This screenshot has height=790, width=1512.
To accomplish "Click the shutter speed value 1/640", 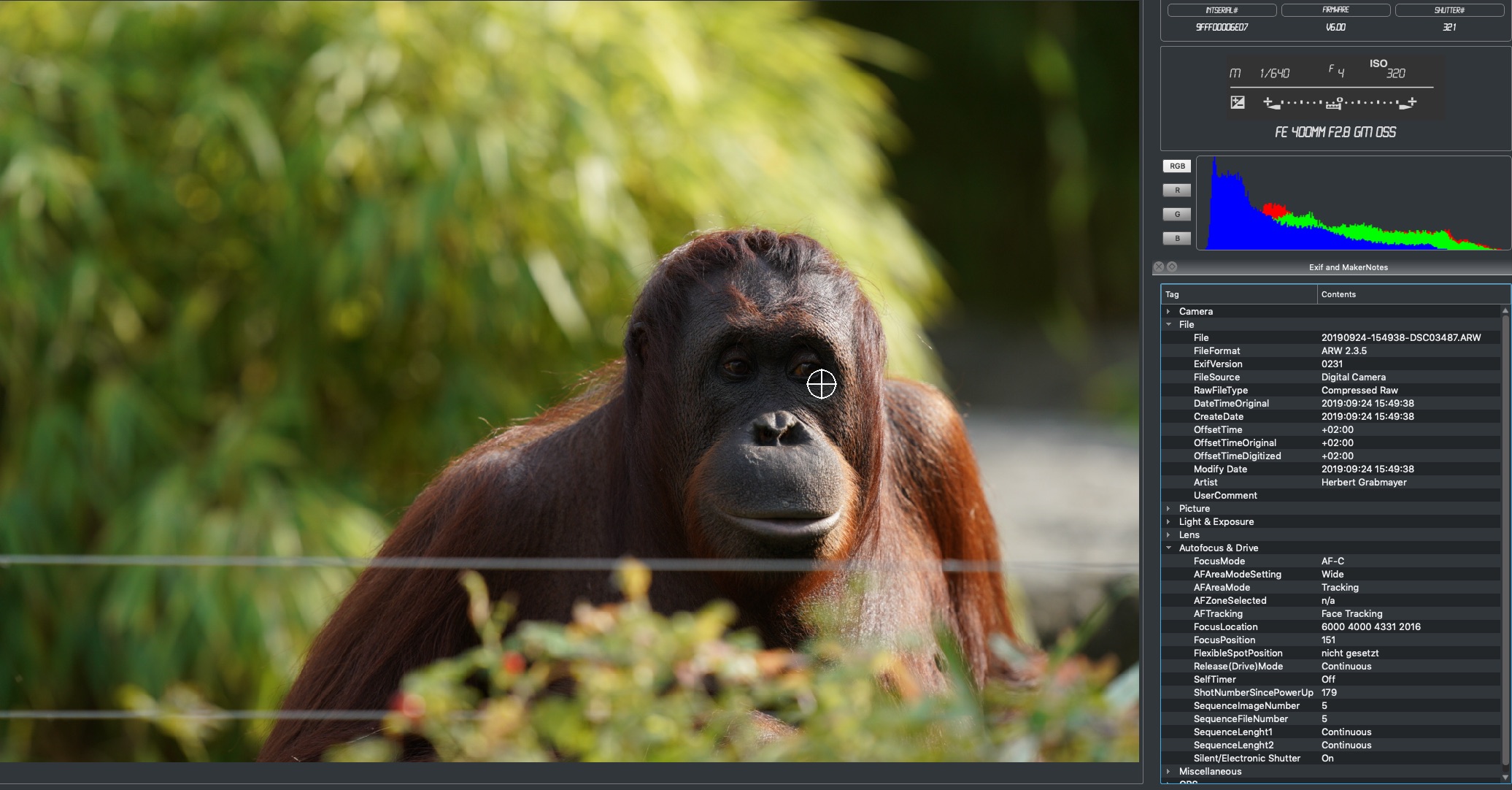I will (1274, 73).
